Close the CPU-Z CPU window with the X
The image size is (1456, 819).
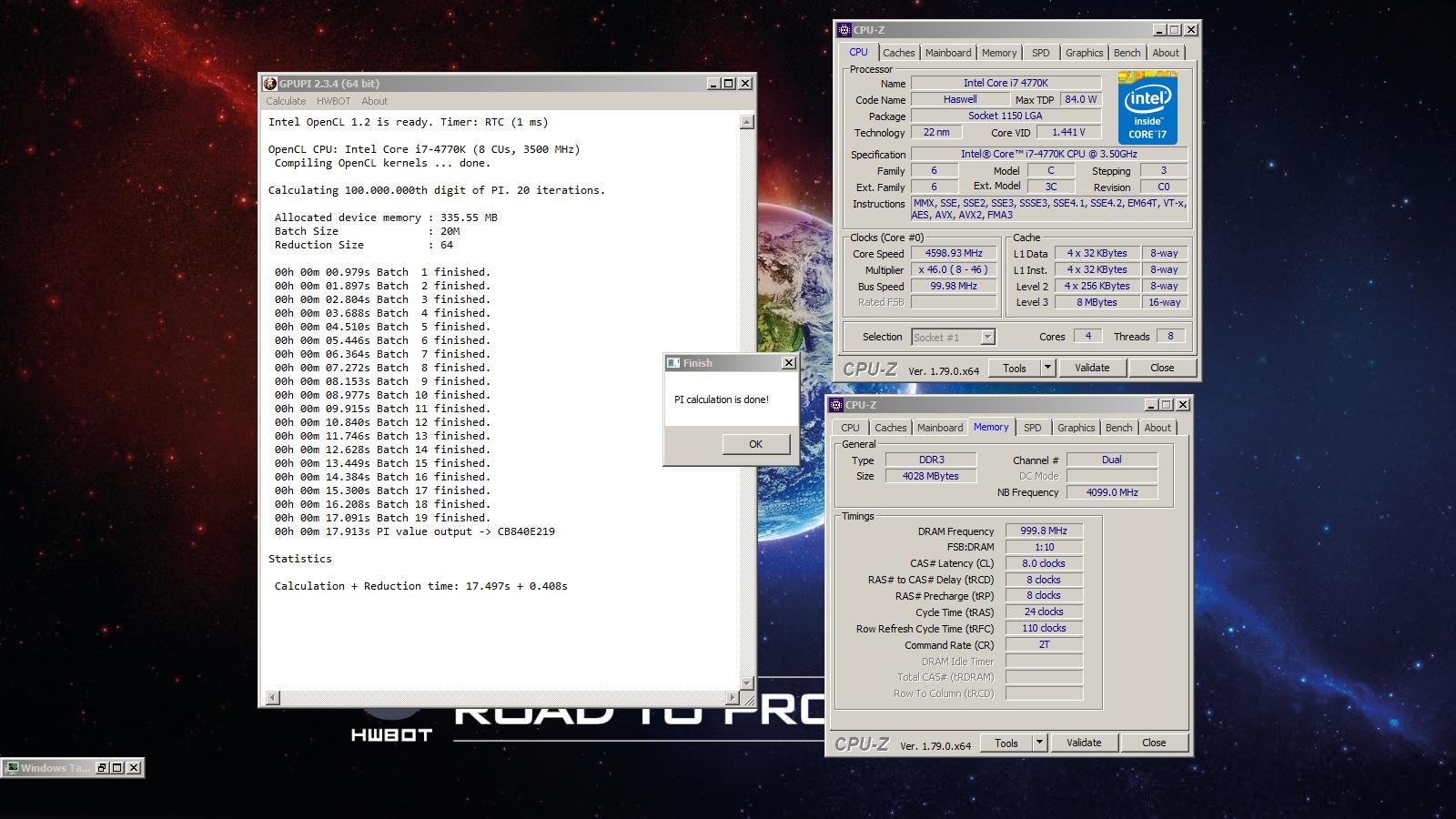click(x=1190, y=30)
